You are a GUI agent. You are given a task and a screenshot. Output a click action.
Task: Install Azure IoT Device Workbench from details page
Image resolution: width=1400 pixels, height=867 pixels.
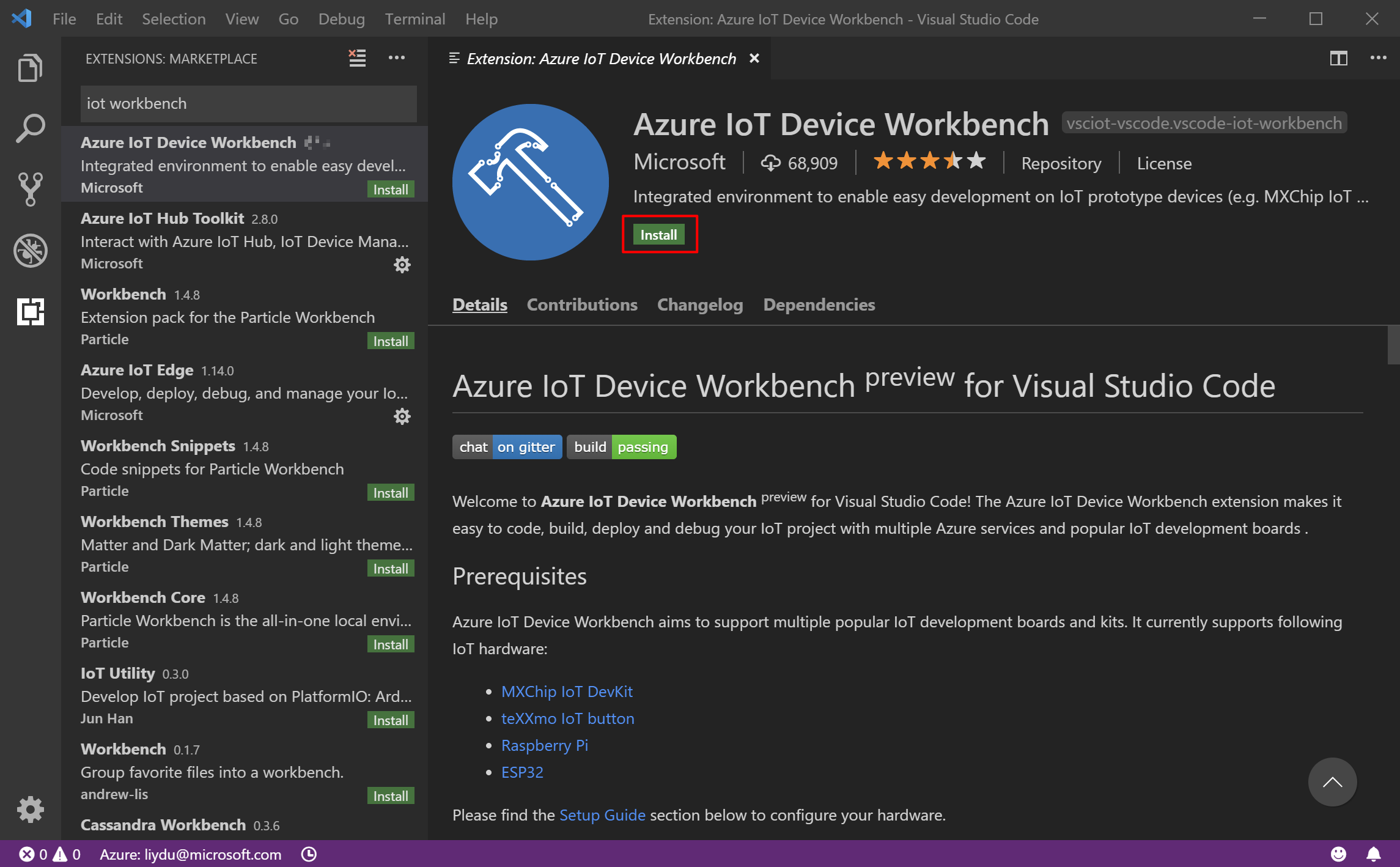tap(658, 235)
